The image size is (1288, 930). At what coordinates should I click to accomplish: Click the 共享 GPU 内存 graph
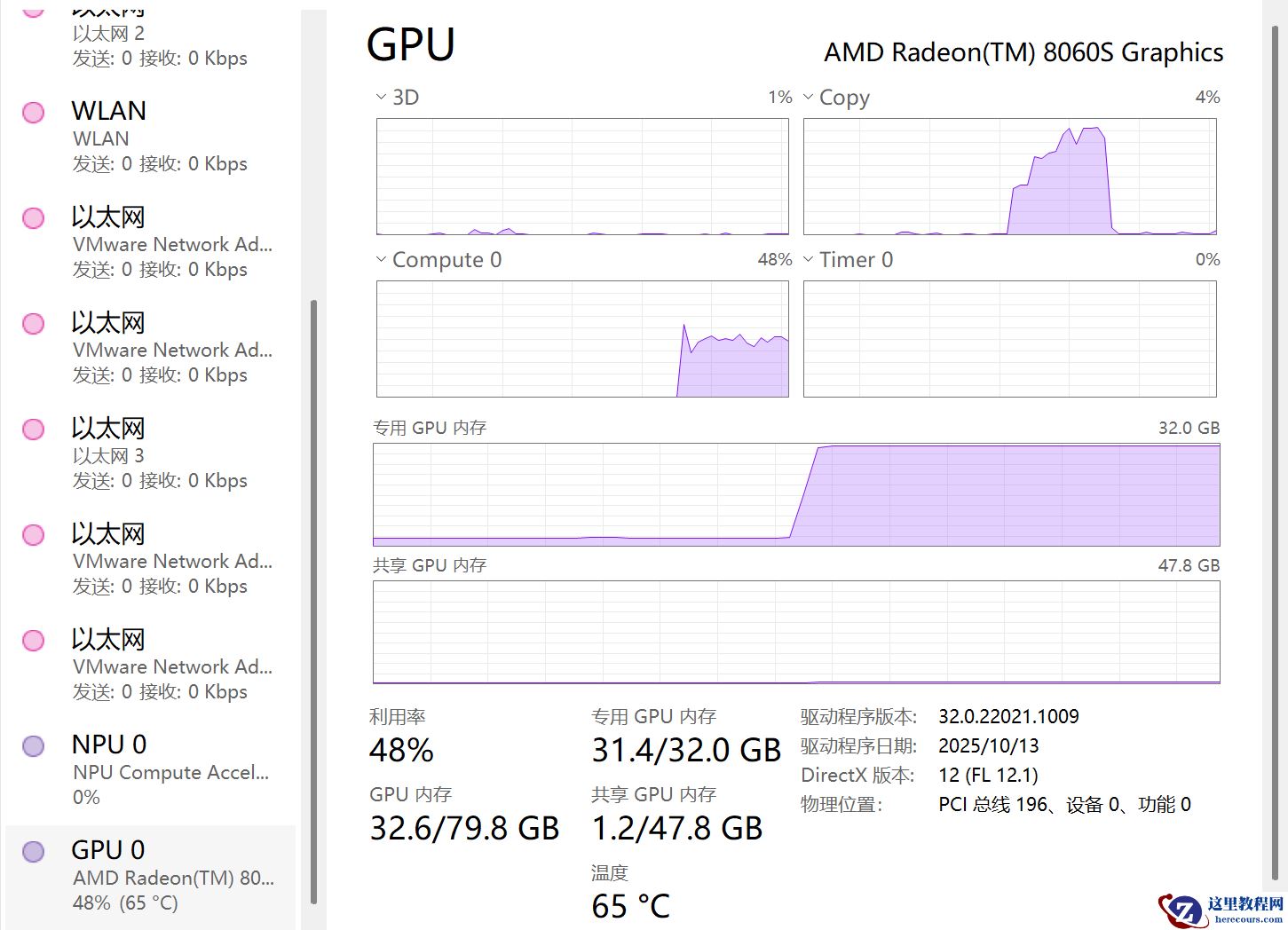(796, 632)
